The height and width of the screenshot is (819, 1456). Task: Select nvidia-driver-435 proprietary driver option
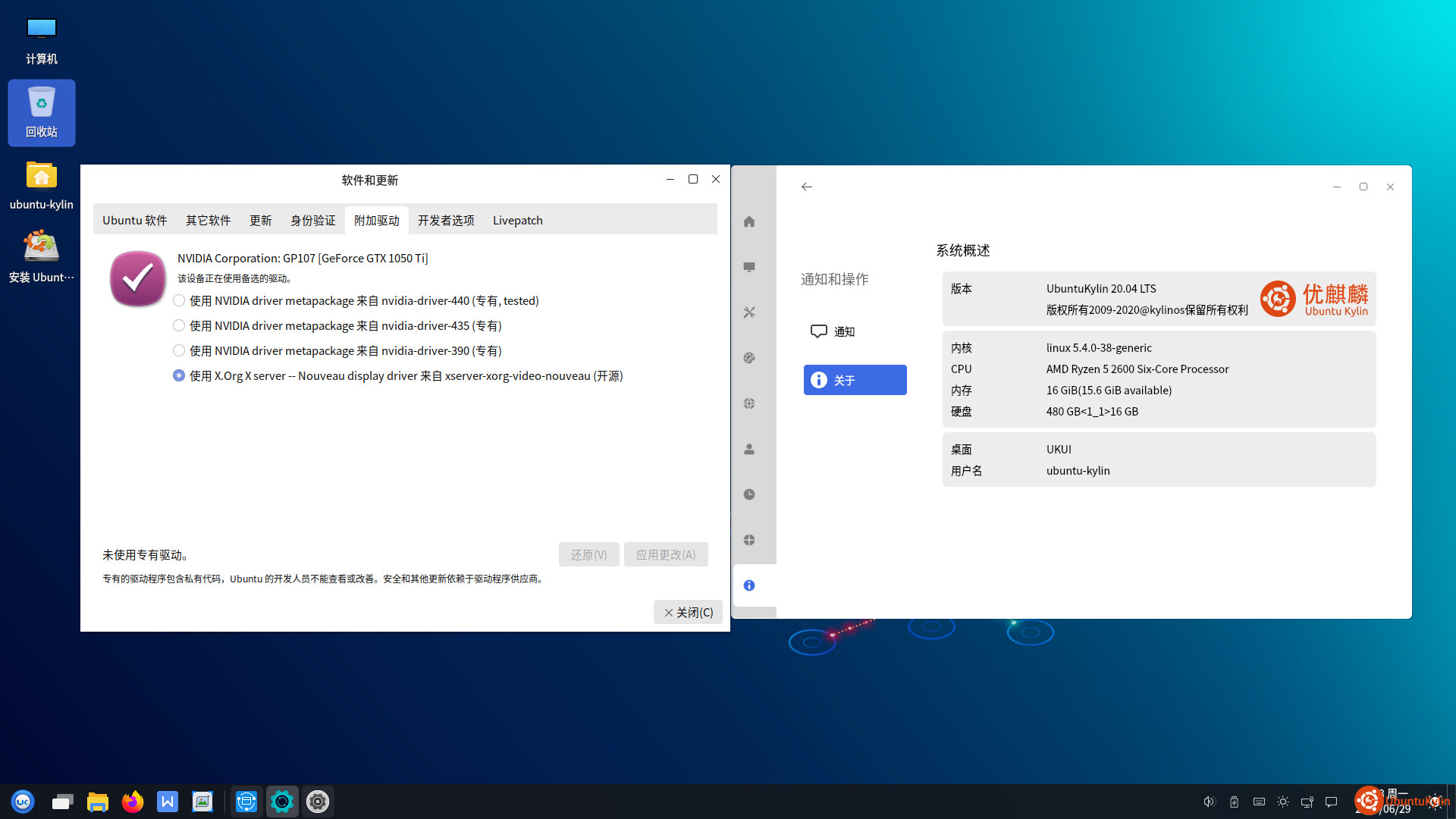point(179,326)
